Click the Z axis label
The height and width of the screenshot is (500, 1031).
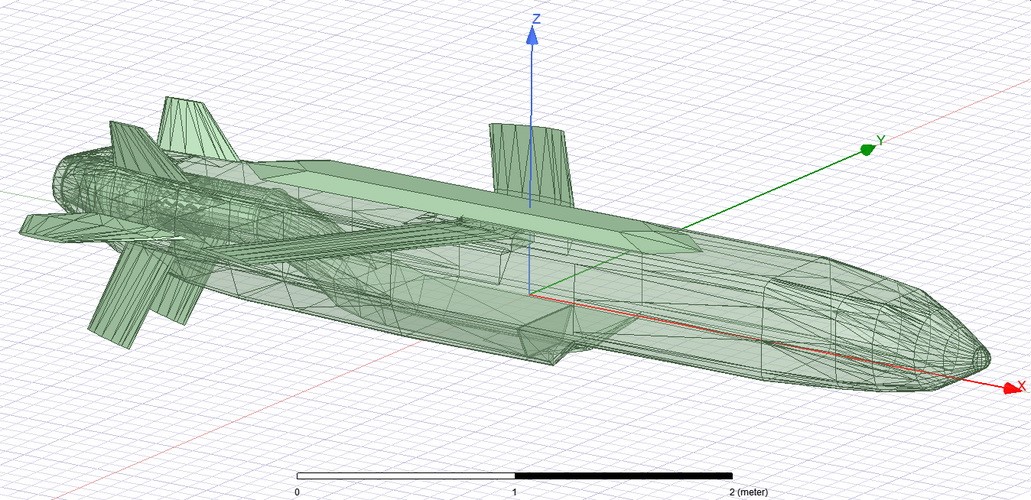536,19
